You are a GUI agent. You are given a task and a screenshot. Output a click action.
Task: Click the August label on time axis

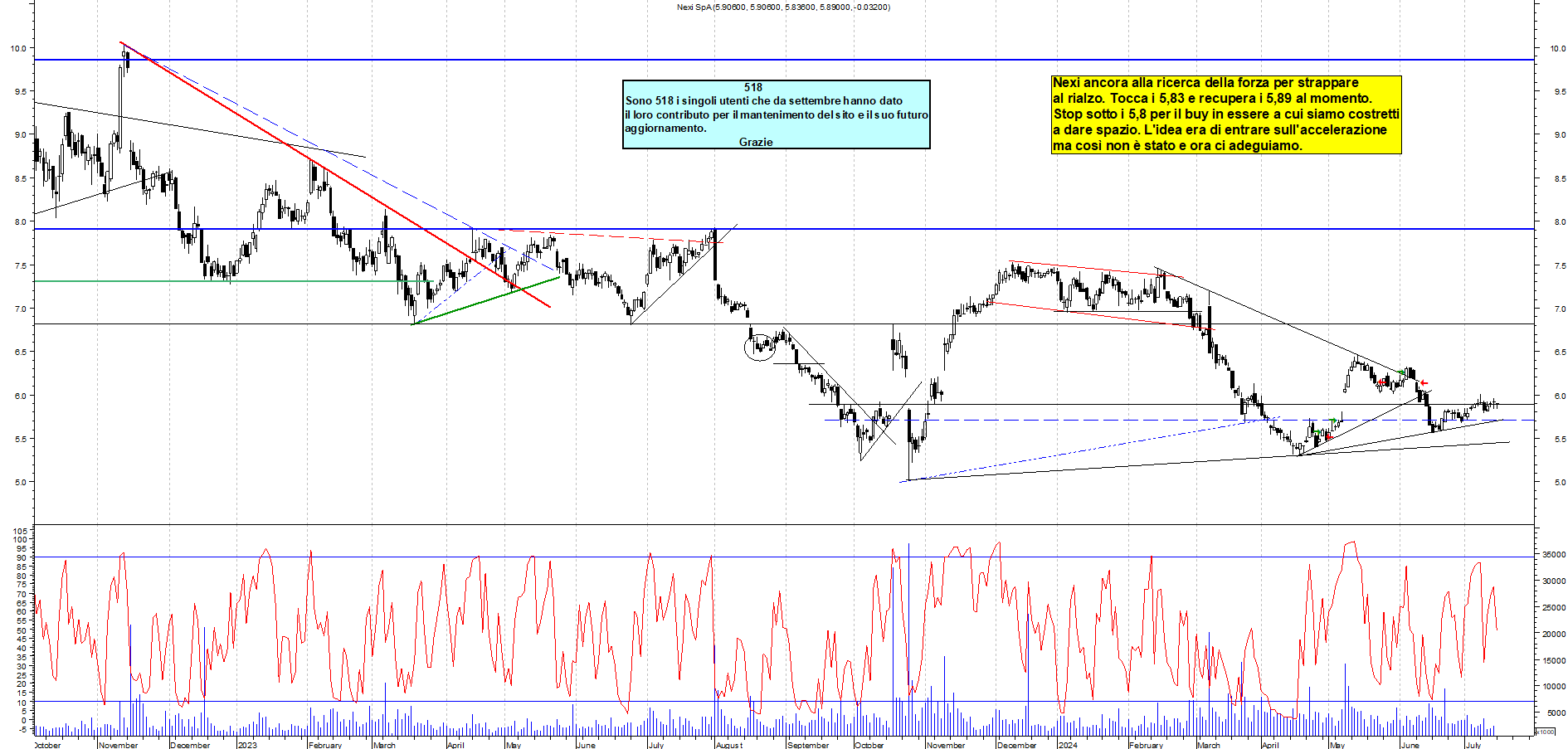[x=729, y=745]
